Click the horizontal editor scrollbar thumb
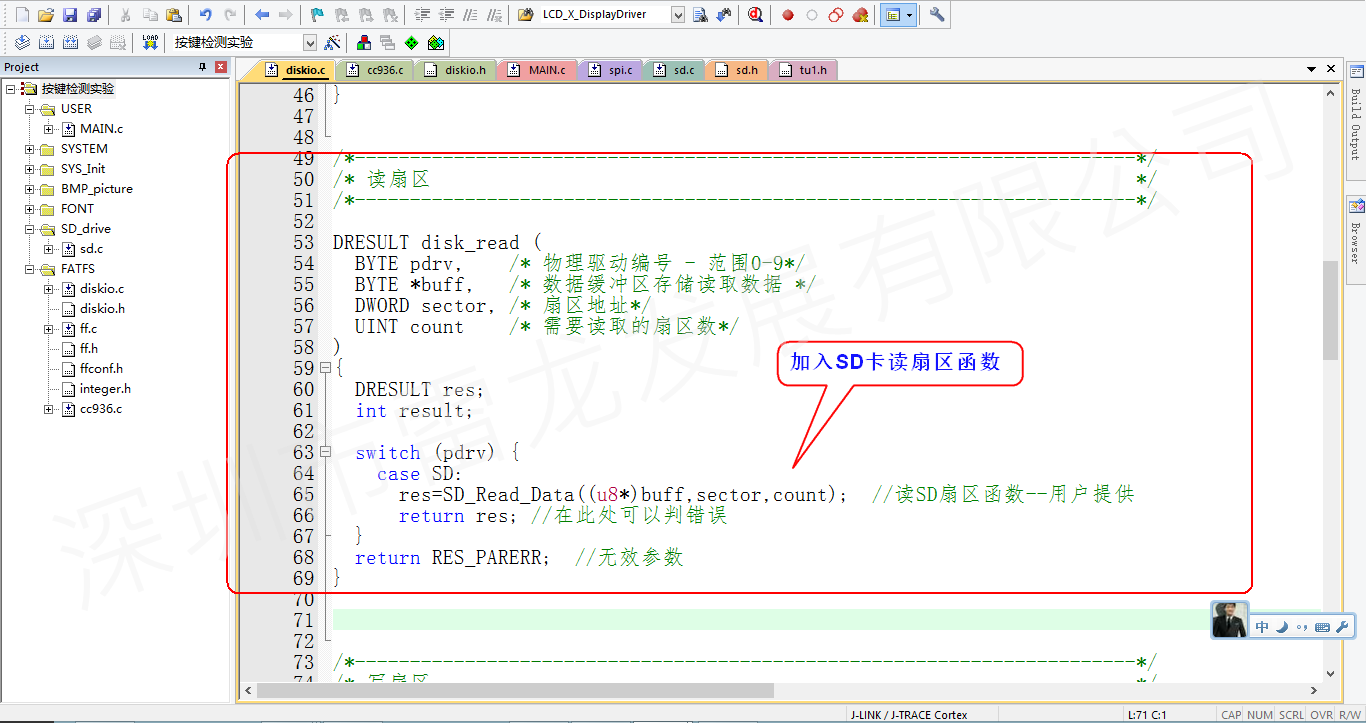This screenshot has height=723, width=1366. point(515,690)
